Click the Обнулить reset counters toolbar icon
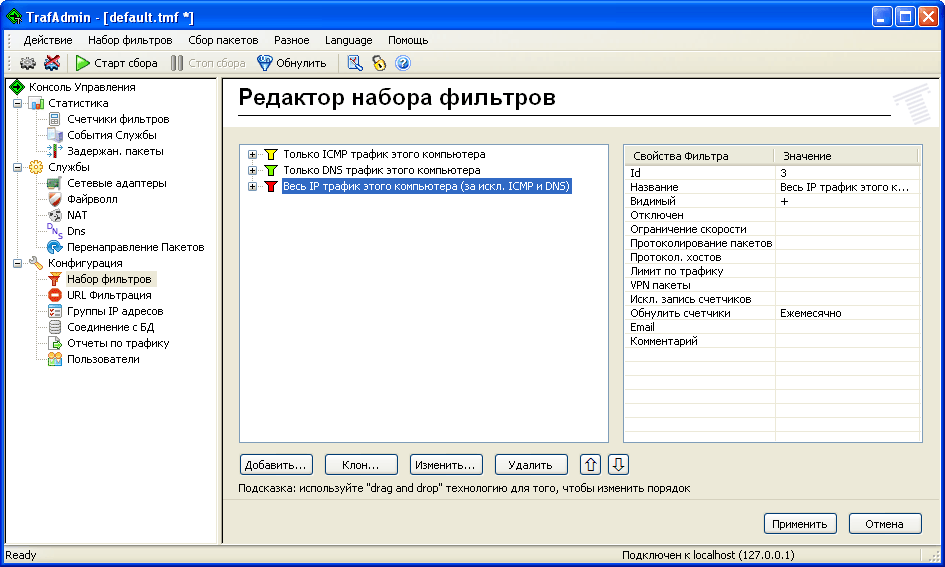Screen dimensions: 945x567 click(265, 63)
